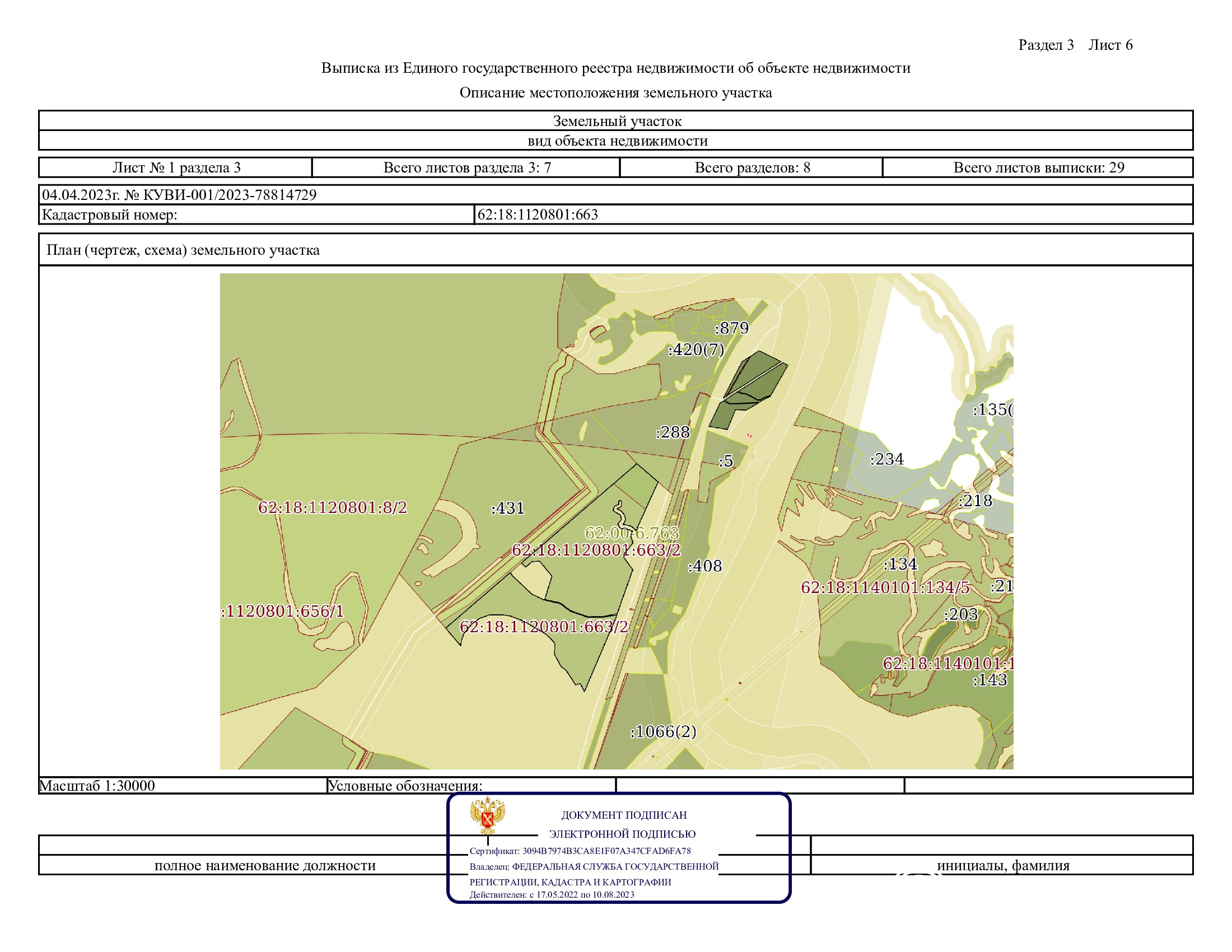
Task: Click cell "Всего листов раздела 3: 7"
Action: pyautogui.click(x=466, y=167)
